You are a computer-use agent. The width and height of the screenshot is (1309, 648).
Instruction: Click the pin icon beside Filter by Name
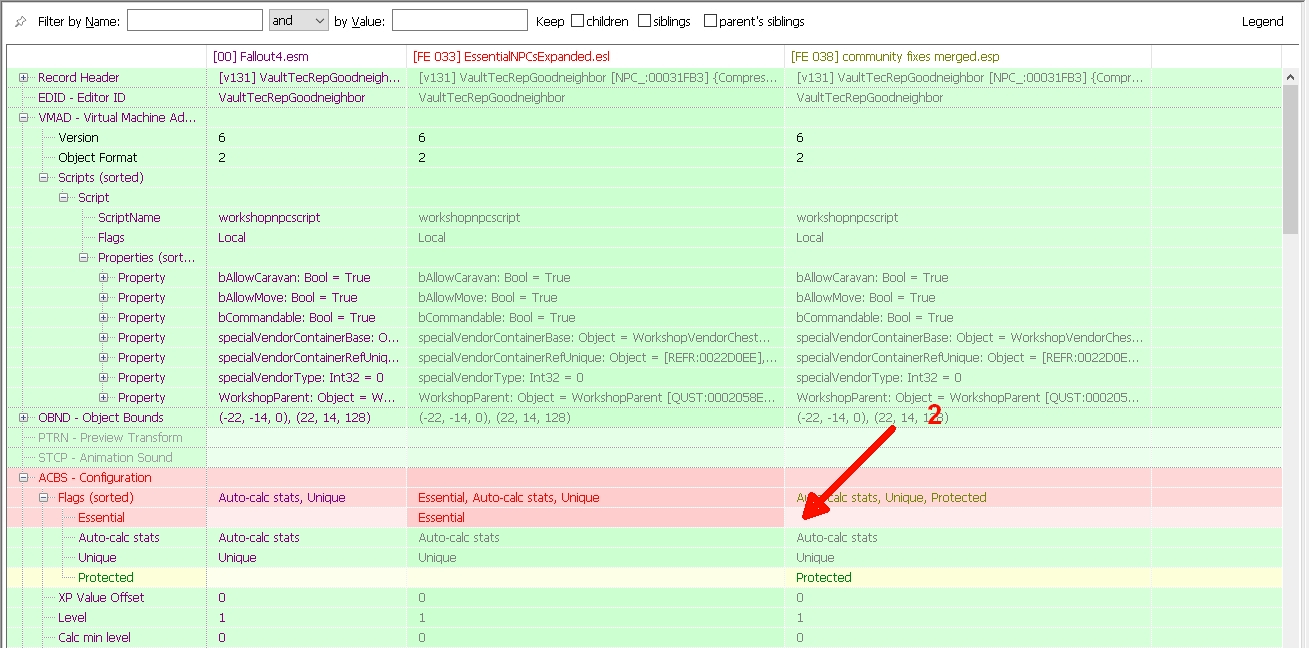21,21
